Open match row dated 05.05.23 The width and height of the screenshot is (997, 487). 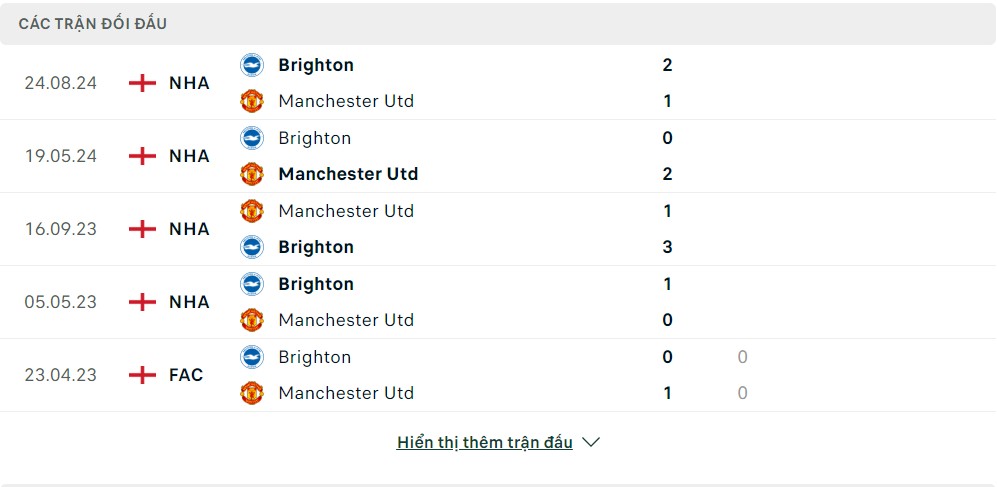(x=498, y=302)
